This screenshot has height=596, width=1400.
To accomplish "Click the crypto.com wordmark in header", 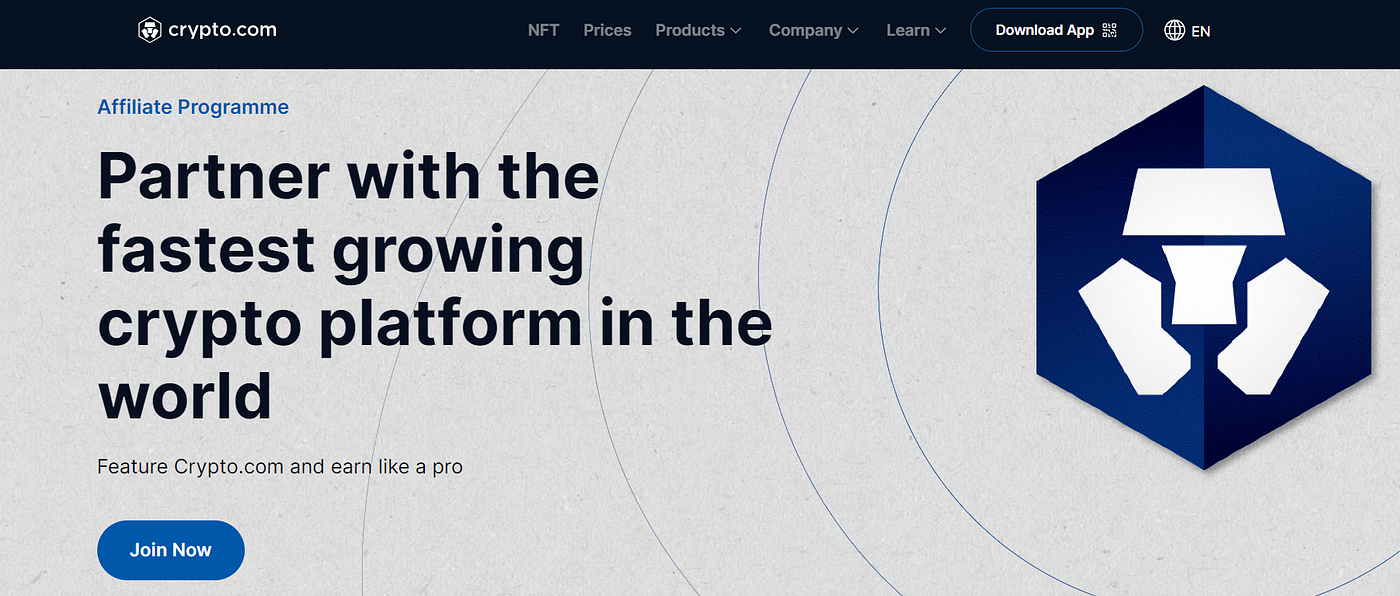I will pyautogui.click(x=222, y=30).
